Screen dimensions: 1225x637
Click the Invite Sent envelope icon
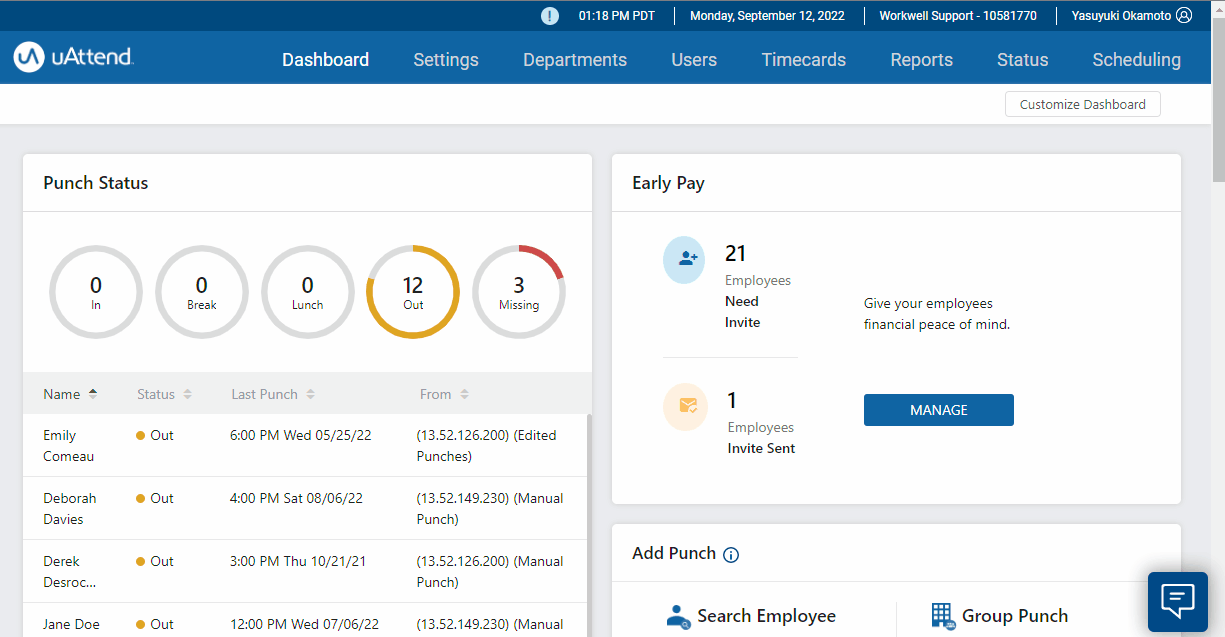pos(687,406)
